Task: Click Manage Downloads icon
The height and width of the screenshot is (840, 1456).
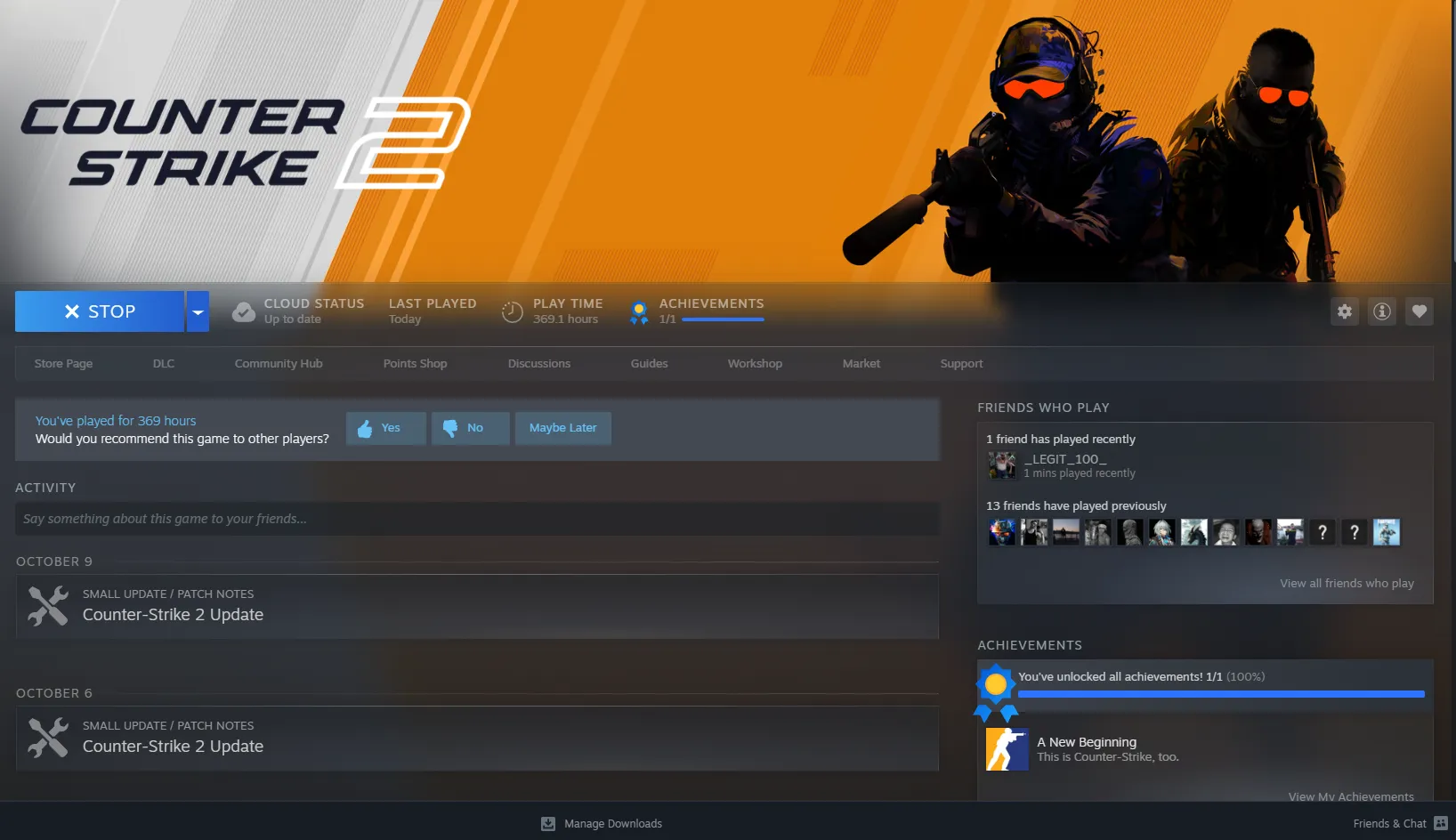Action: click(548, 824)
